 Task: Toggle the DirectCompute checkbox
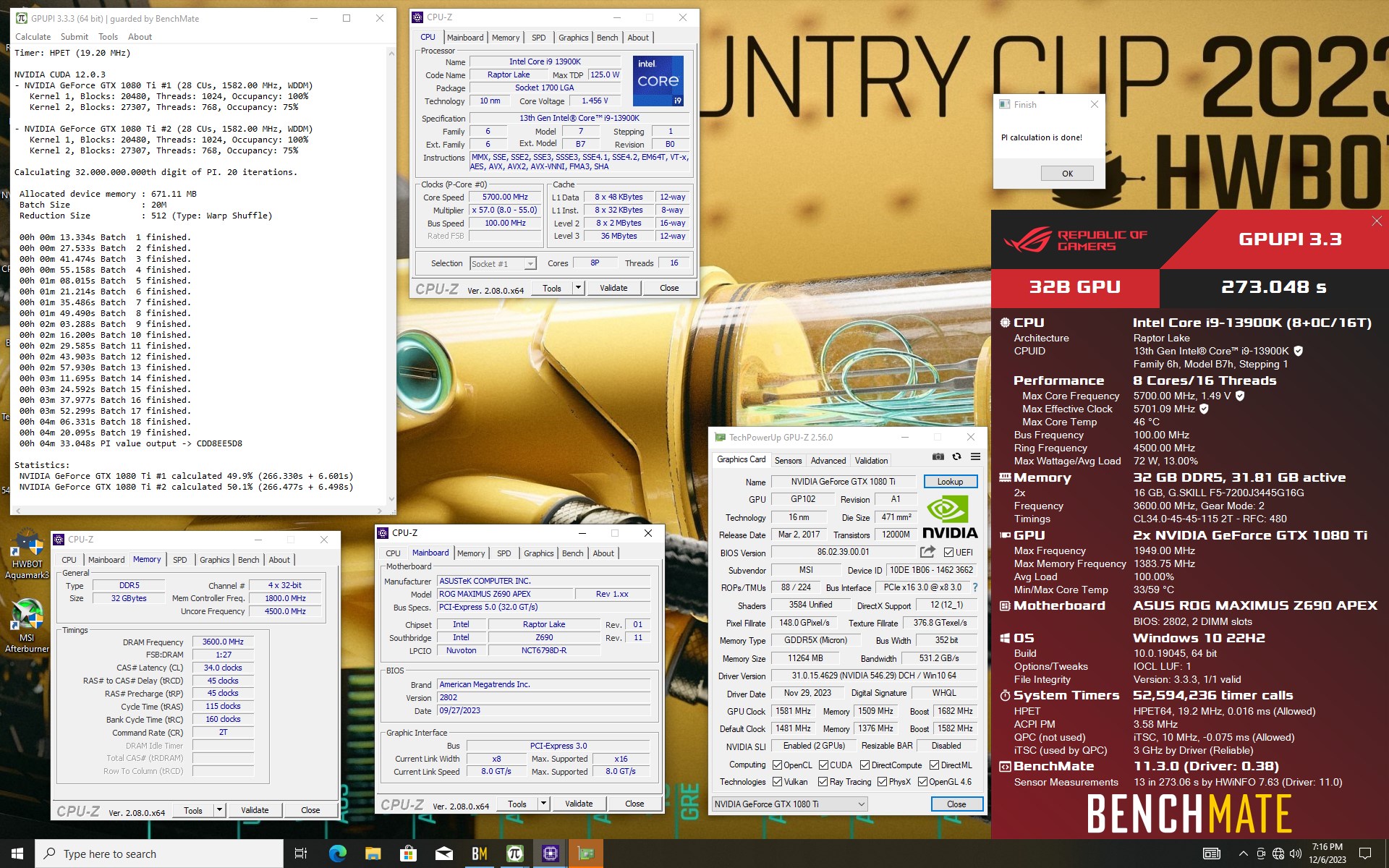(x=865, y=765)
